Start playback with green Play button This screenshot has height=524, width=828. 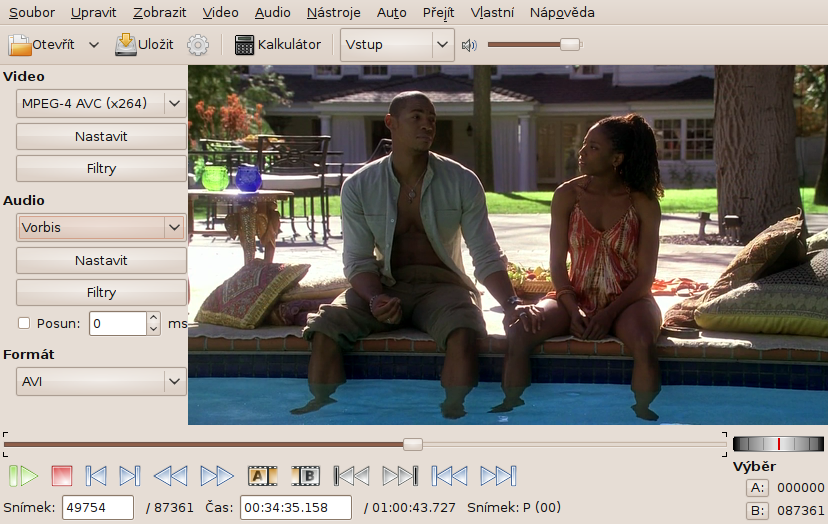24,476
